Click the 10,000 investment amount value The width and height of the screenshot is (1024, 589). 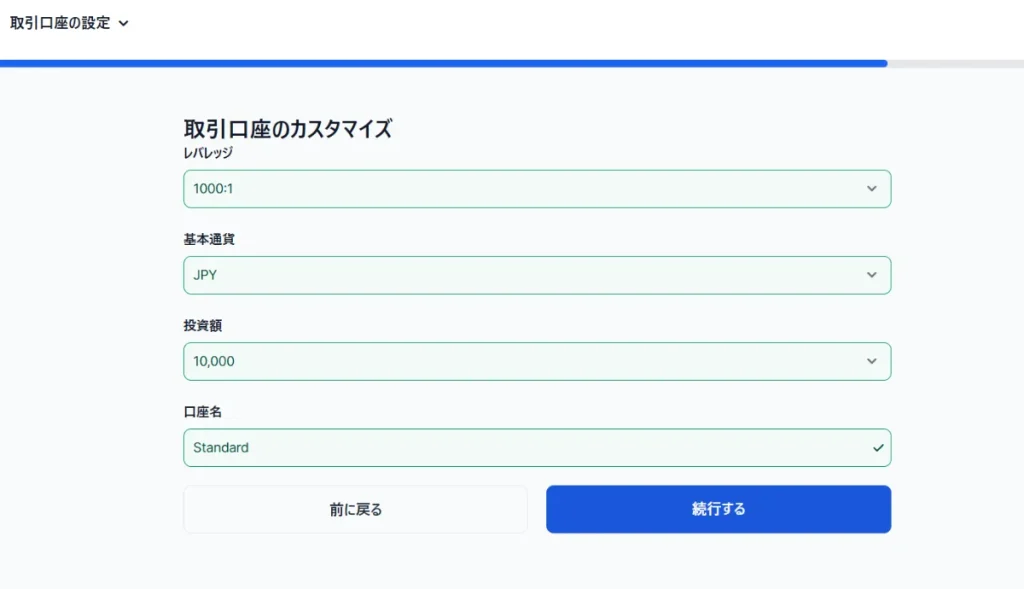[216, 361]
